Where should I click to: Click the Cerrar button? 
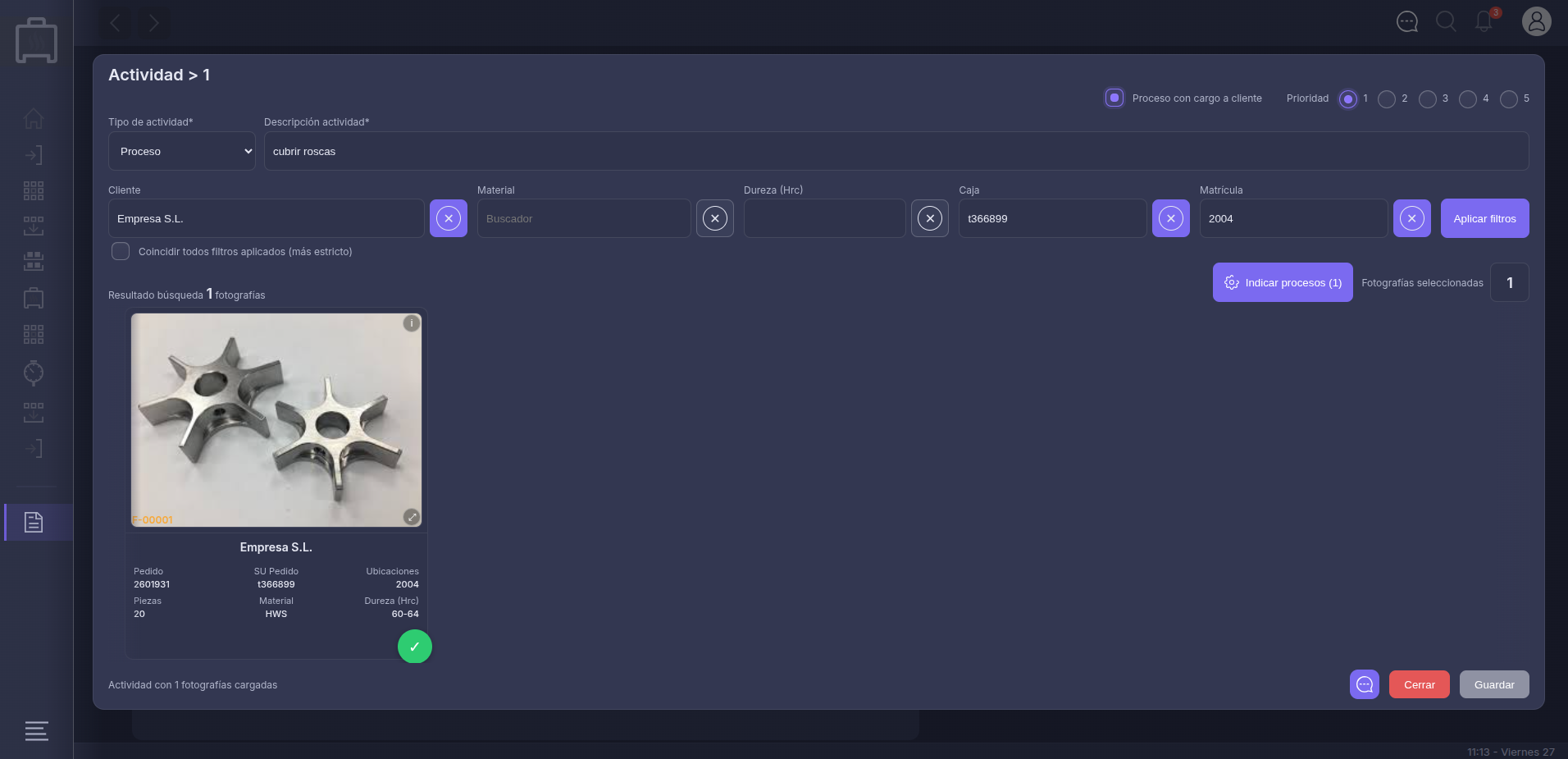coord(1419,684)
